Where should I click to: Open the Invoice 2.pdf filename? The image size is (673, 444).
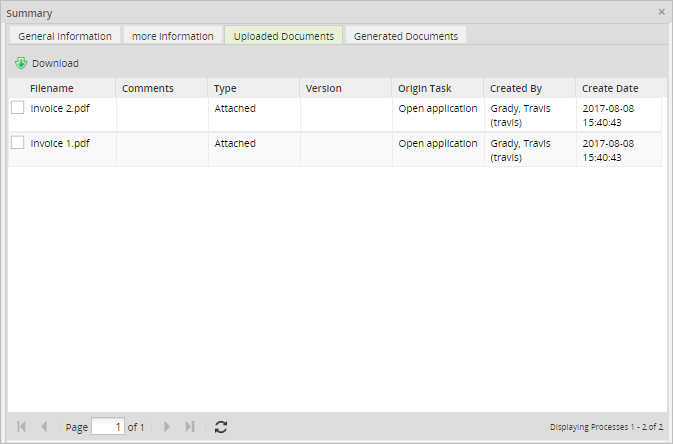point(60,108)
